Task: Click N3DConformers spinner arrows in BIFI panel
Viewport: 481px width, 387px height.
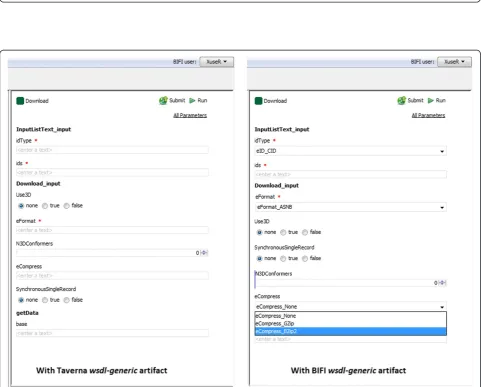Action: 442,283
